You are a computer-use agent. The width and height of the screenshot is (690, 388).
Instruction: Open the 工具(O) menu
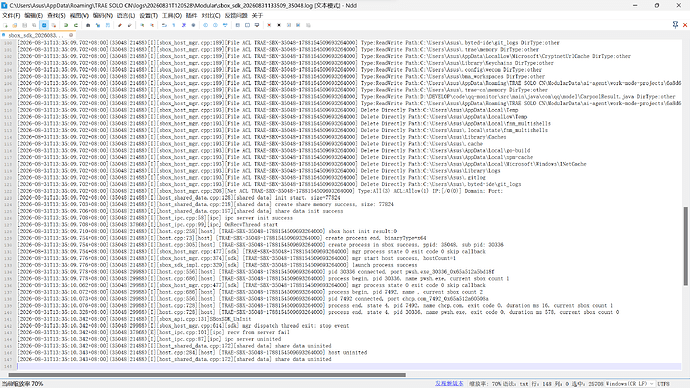[x=172, y=15]
